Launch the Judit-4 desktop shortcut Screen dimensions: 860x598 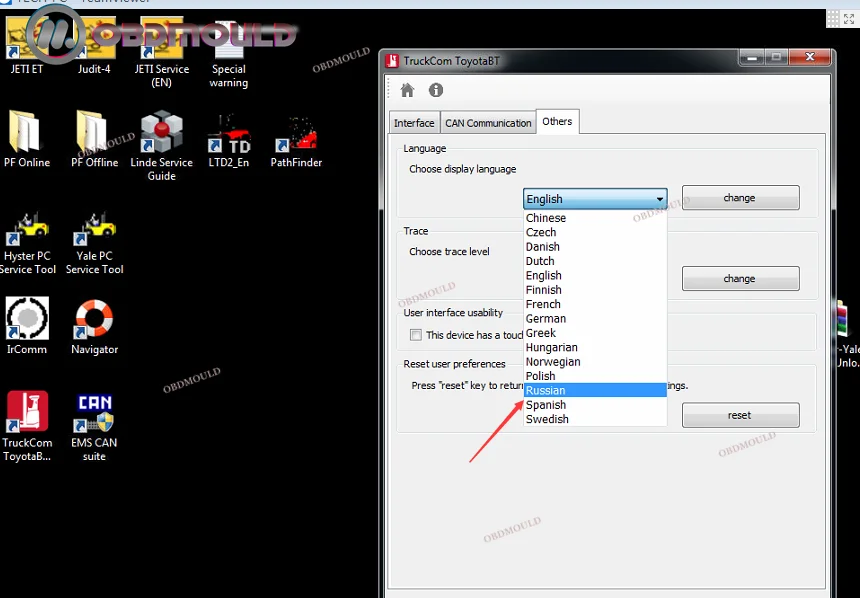click(x=94, y=45)
